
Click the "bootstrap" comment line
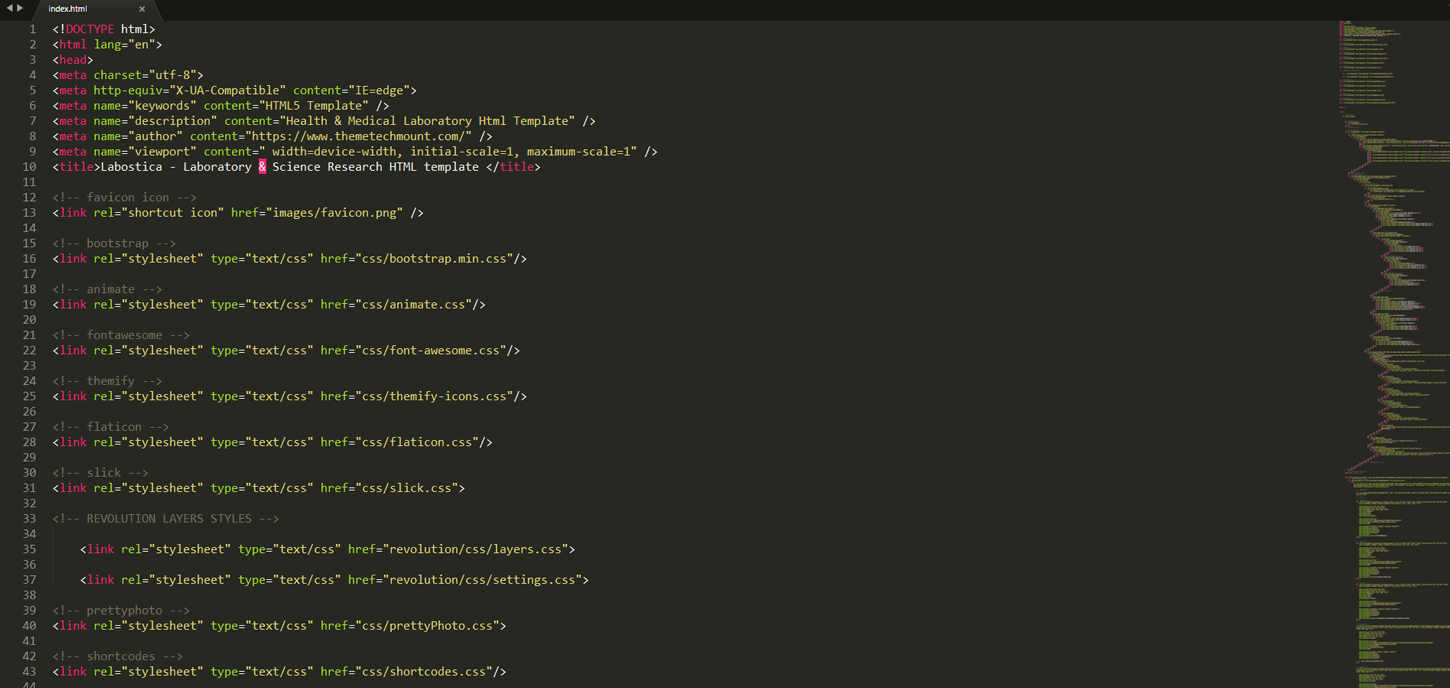pos(114,243)
